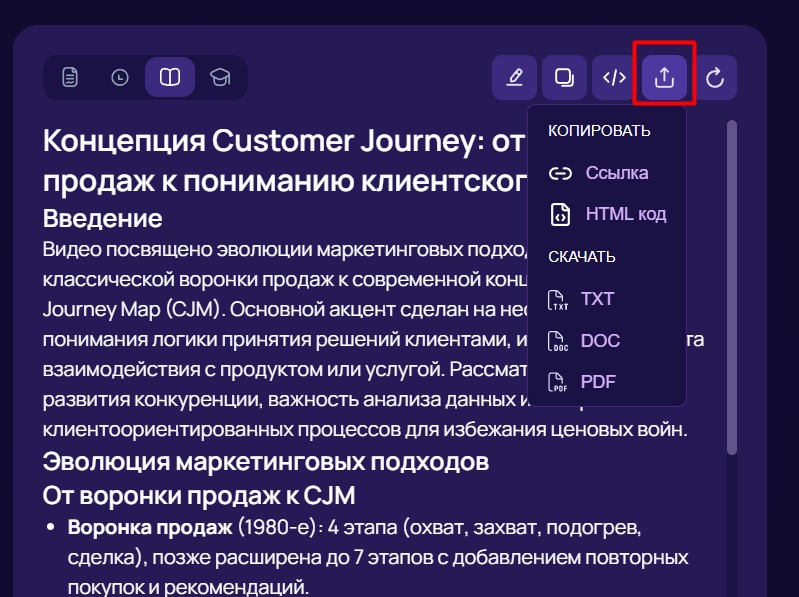Viewport: 799px width, 597px height.
Task: Click the embed code brackets icon
Action: pyautogui.click(x=615, y=77)
